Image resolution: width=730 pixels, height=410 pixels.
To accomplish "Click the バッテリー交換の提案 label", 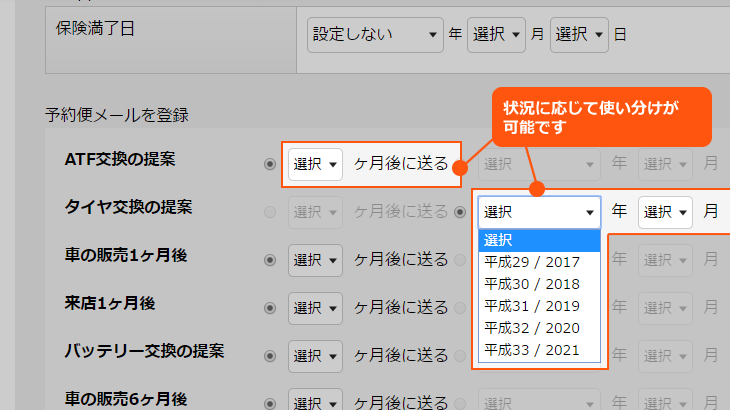I will click(144, 351).
